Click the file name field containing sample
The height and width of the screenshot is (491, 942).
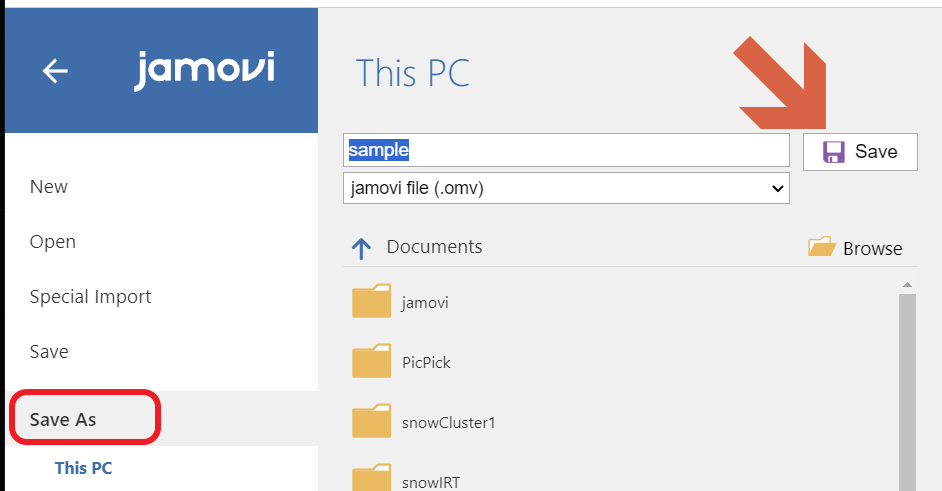click(x=566, y=150)
